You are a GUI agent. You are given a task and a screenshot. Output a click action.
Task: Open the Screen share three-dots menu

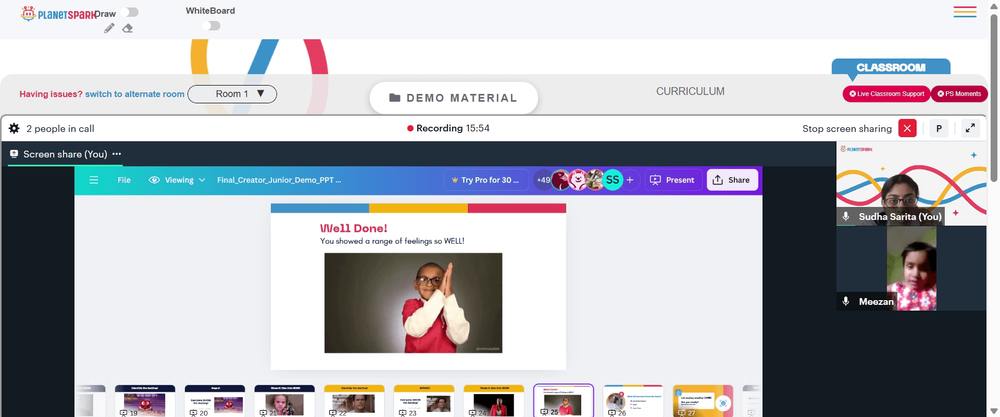(117, 154)
